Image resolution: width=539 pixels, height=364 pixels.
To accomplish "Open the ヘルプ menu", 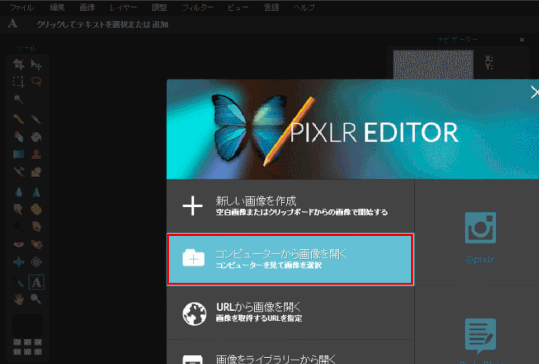I will [x=304, y=8].
